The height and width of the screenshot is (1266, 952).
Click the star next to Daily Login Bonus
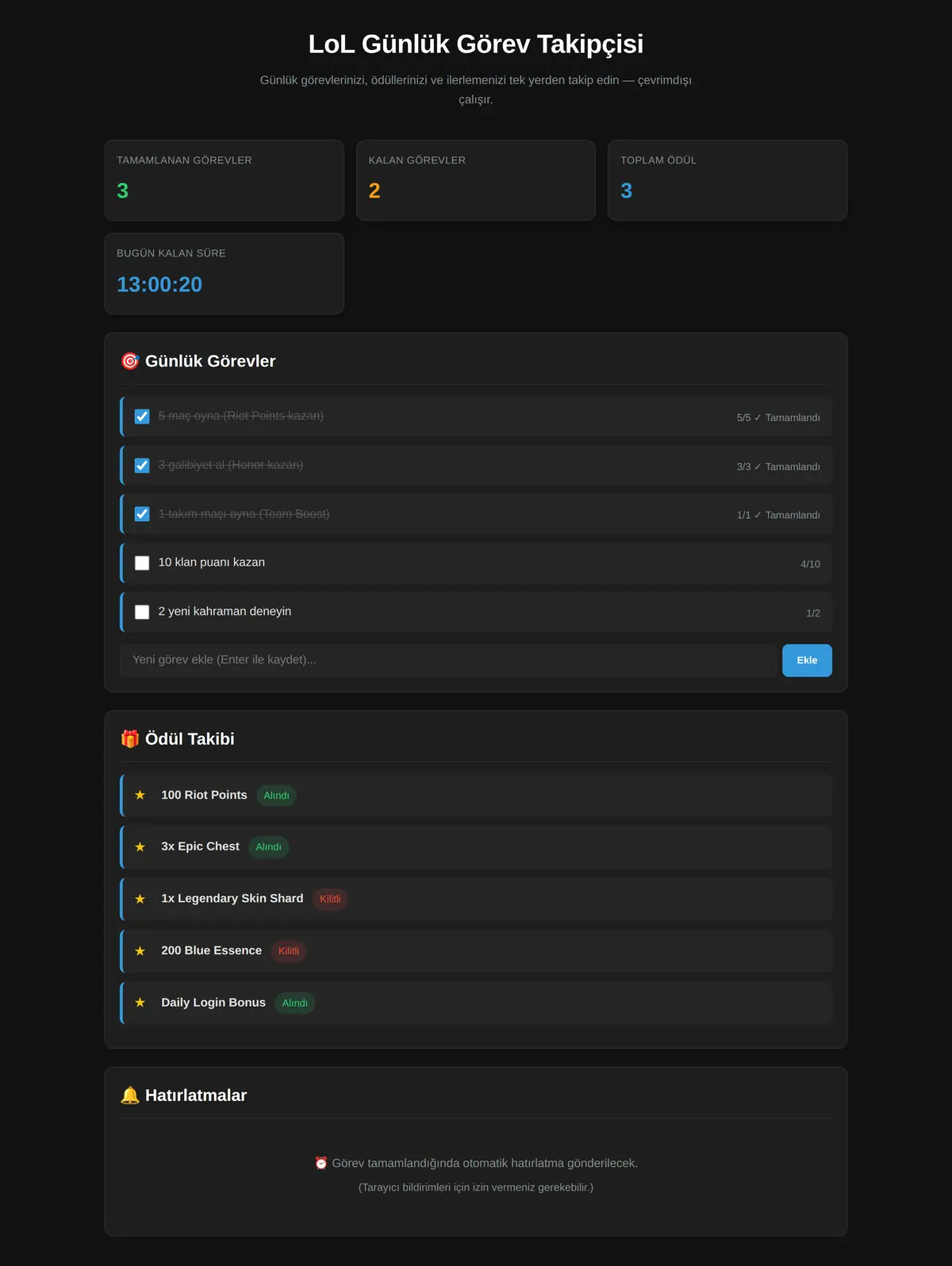tap(140, 1003)
